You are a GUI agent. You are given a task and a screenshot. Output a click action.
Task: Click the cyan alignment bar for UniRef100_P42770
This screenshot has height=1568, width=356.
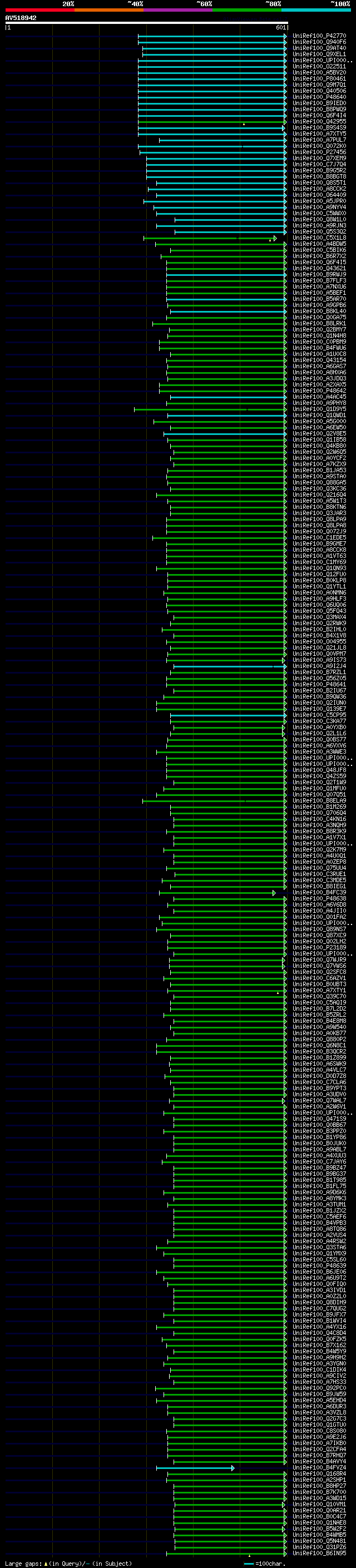(x=212, y=36)
